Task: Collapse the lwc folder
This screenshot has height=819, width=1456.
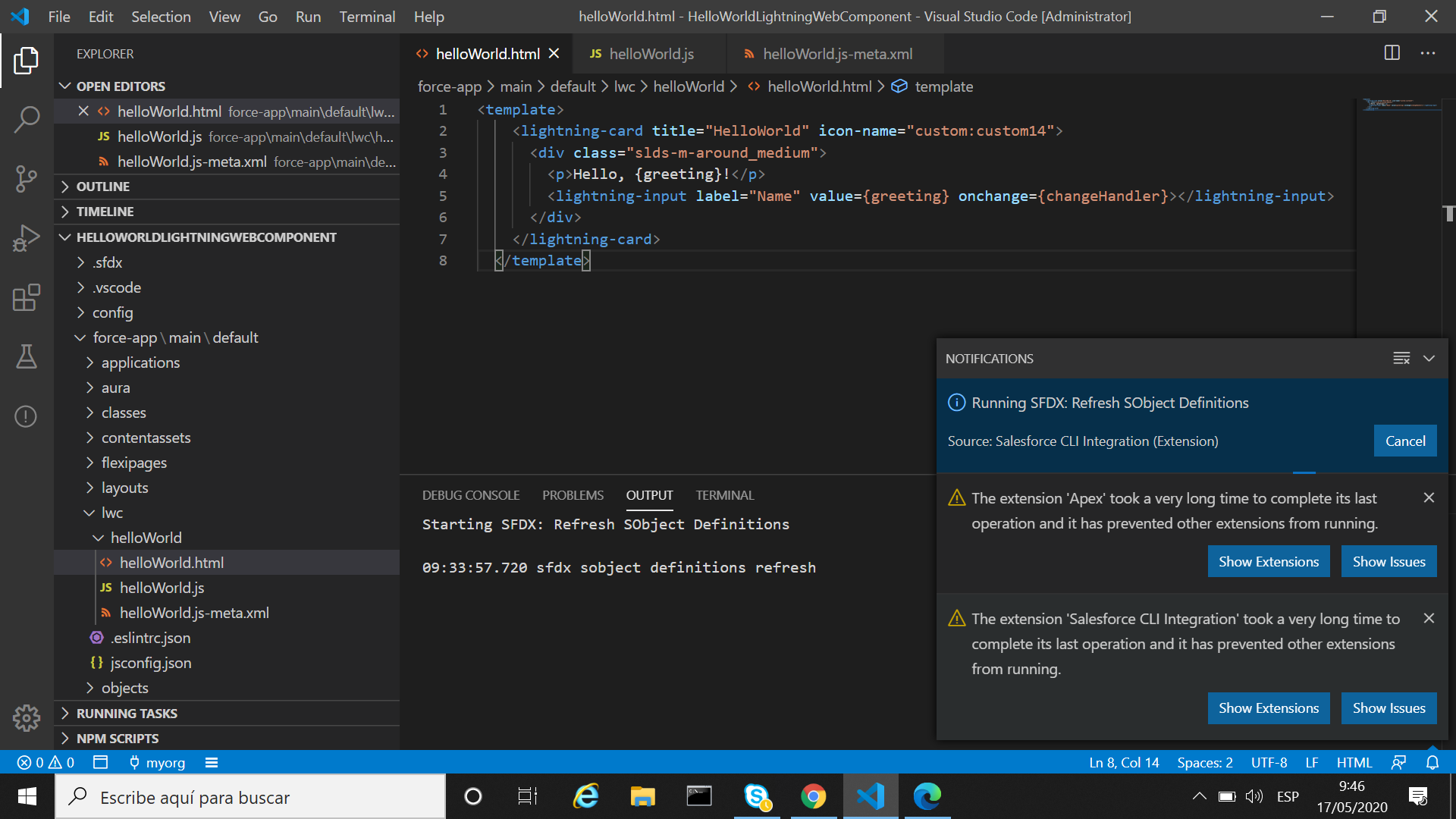Action: coord(112,512)
